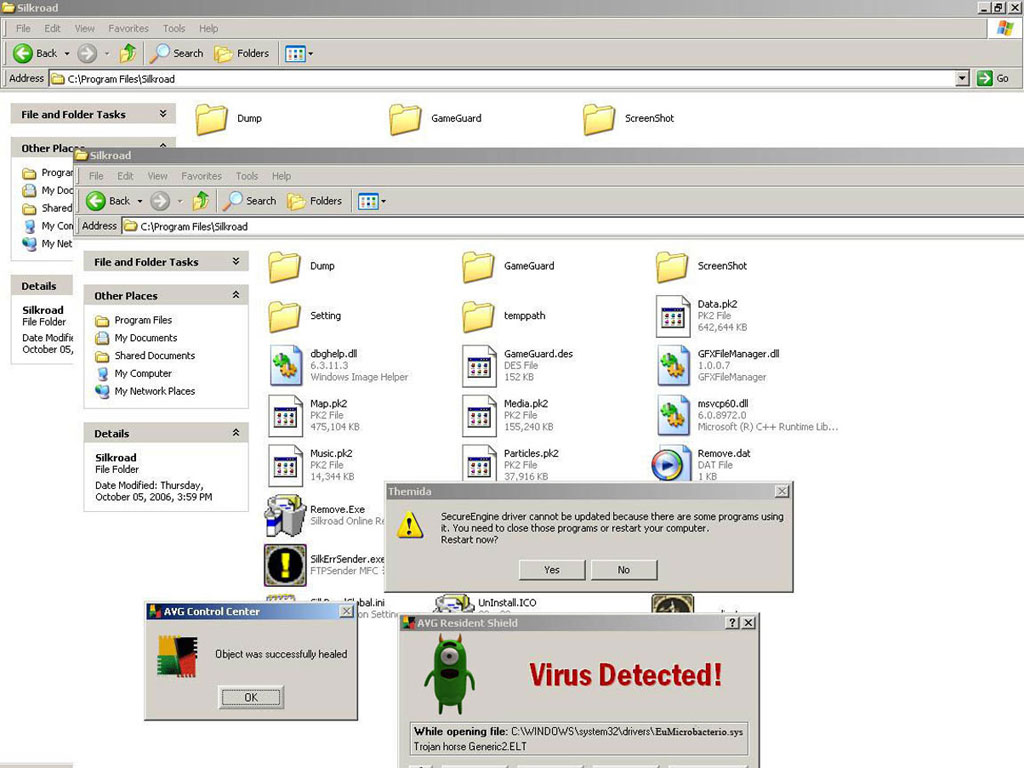1024x768 pixels.
Task: Click Up folder icon in front Silkroad window
Action: coord(200,201)
